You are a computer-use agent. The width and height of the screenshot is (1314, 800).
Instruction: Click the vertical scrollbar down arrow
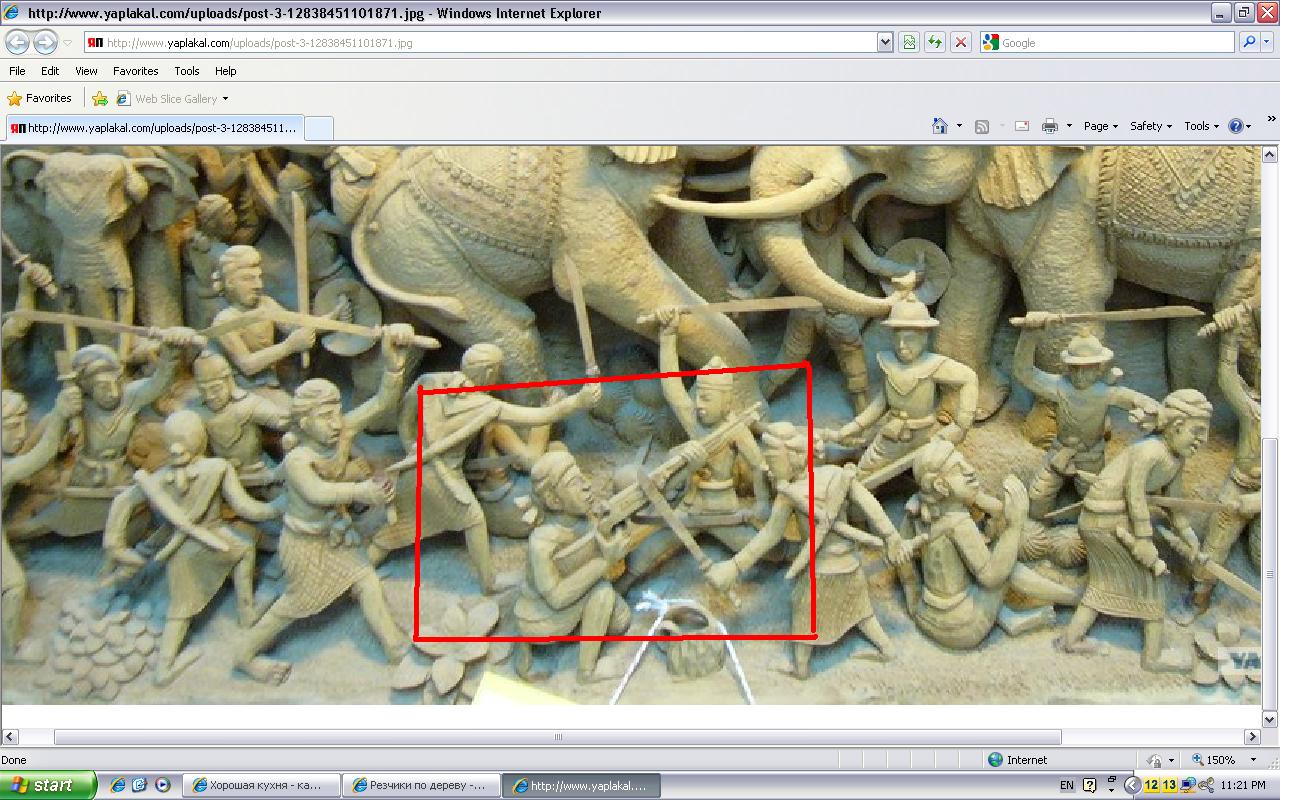click(x=1270, y=719)
